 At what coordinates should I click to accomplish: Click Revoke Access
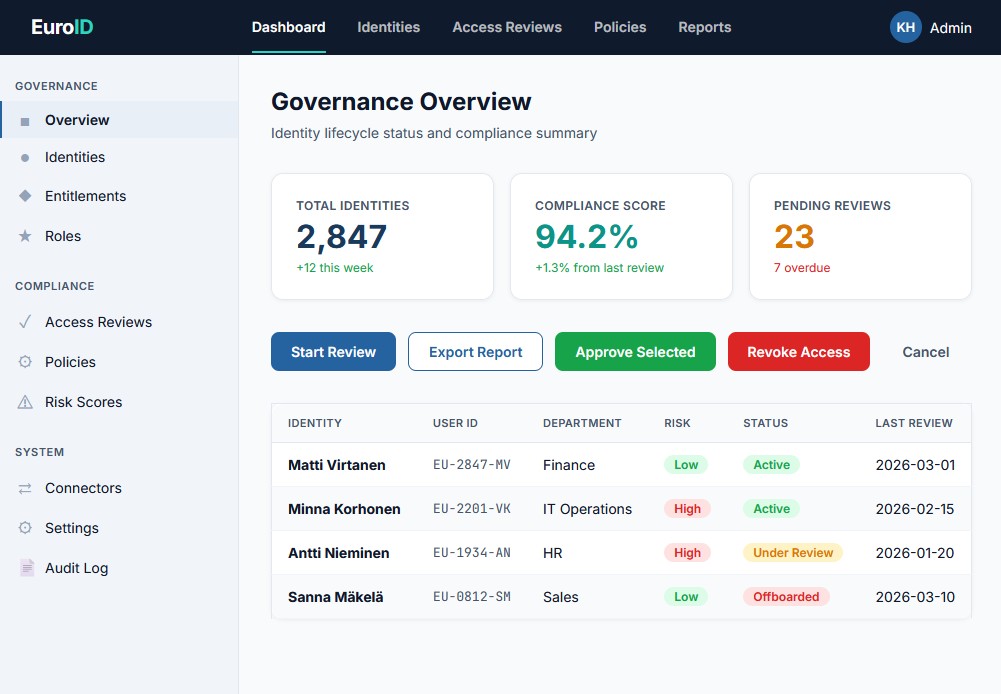pyautogui.click(x=798, y=351)
